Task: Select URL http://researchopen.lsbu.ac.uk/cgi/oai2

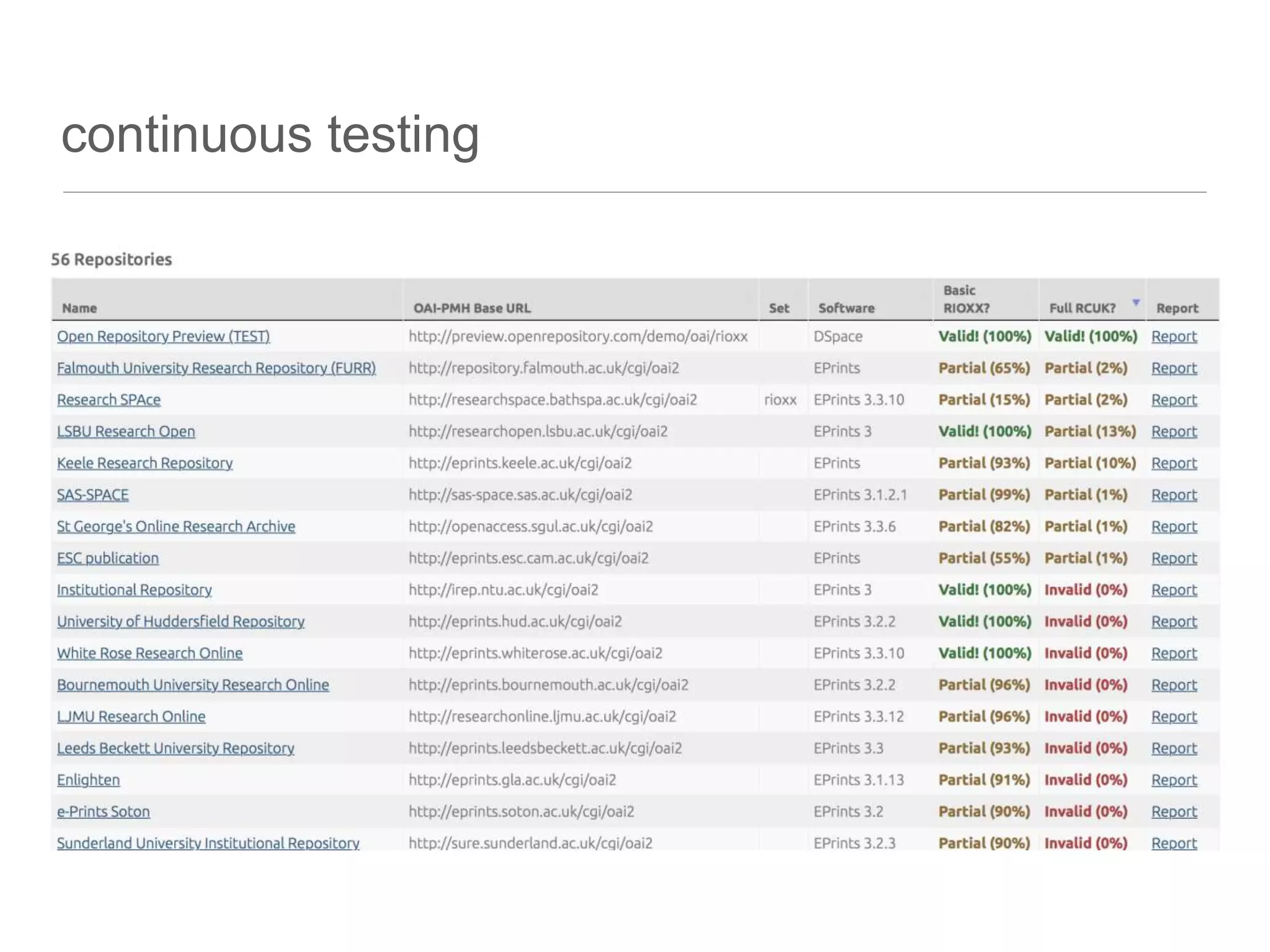Action: pyautogui.click(x=538, y=431)
